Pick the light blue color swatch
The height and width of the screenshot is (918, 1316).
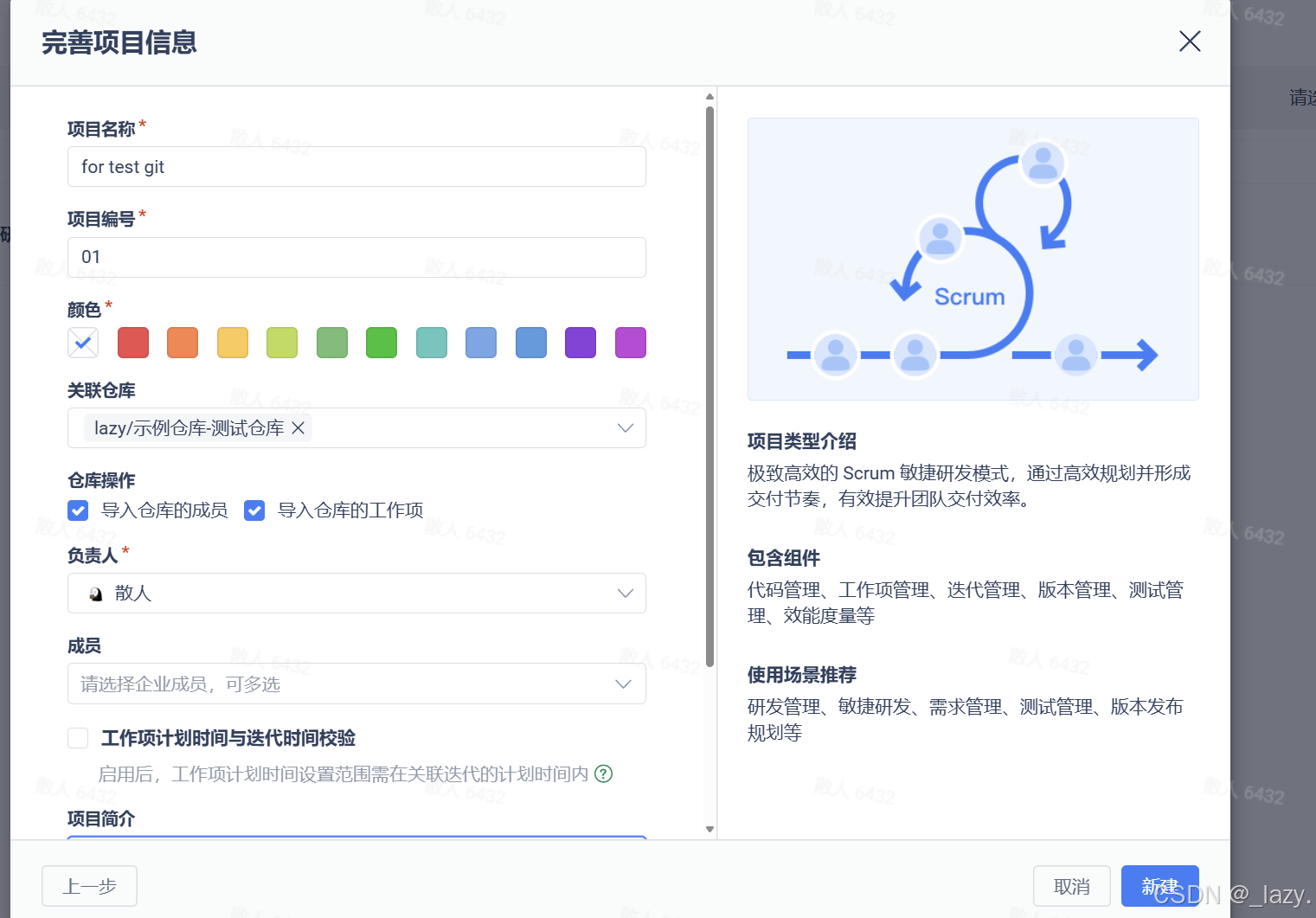481,343
